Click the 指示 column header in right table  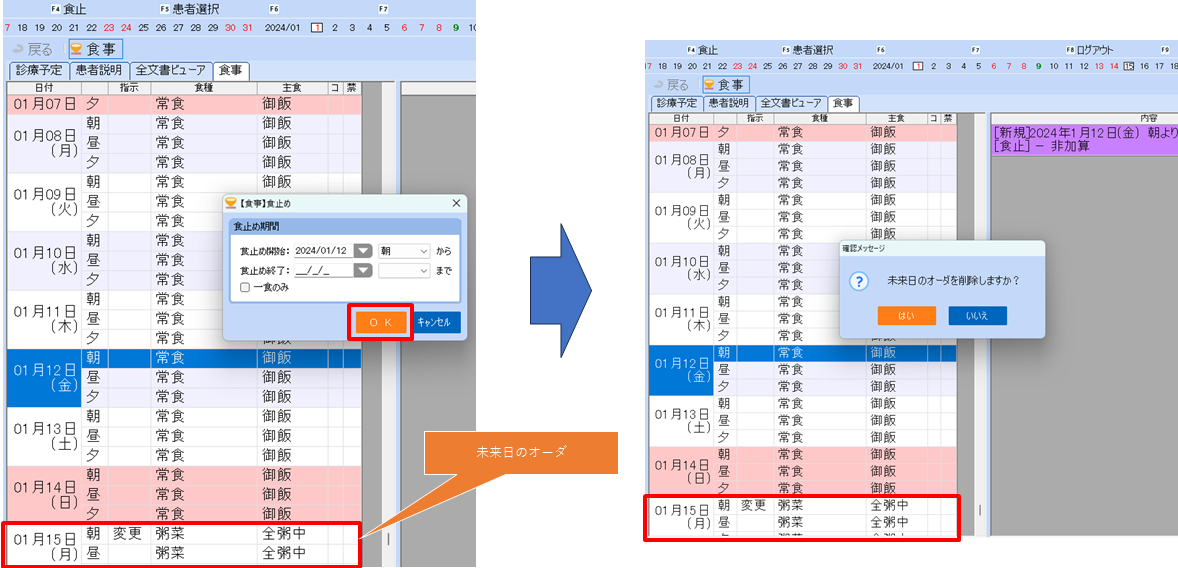pyautogui.click(x=756, y=119)
